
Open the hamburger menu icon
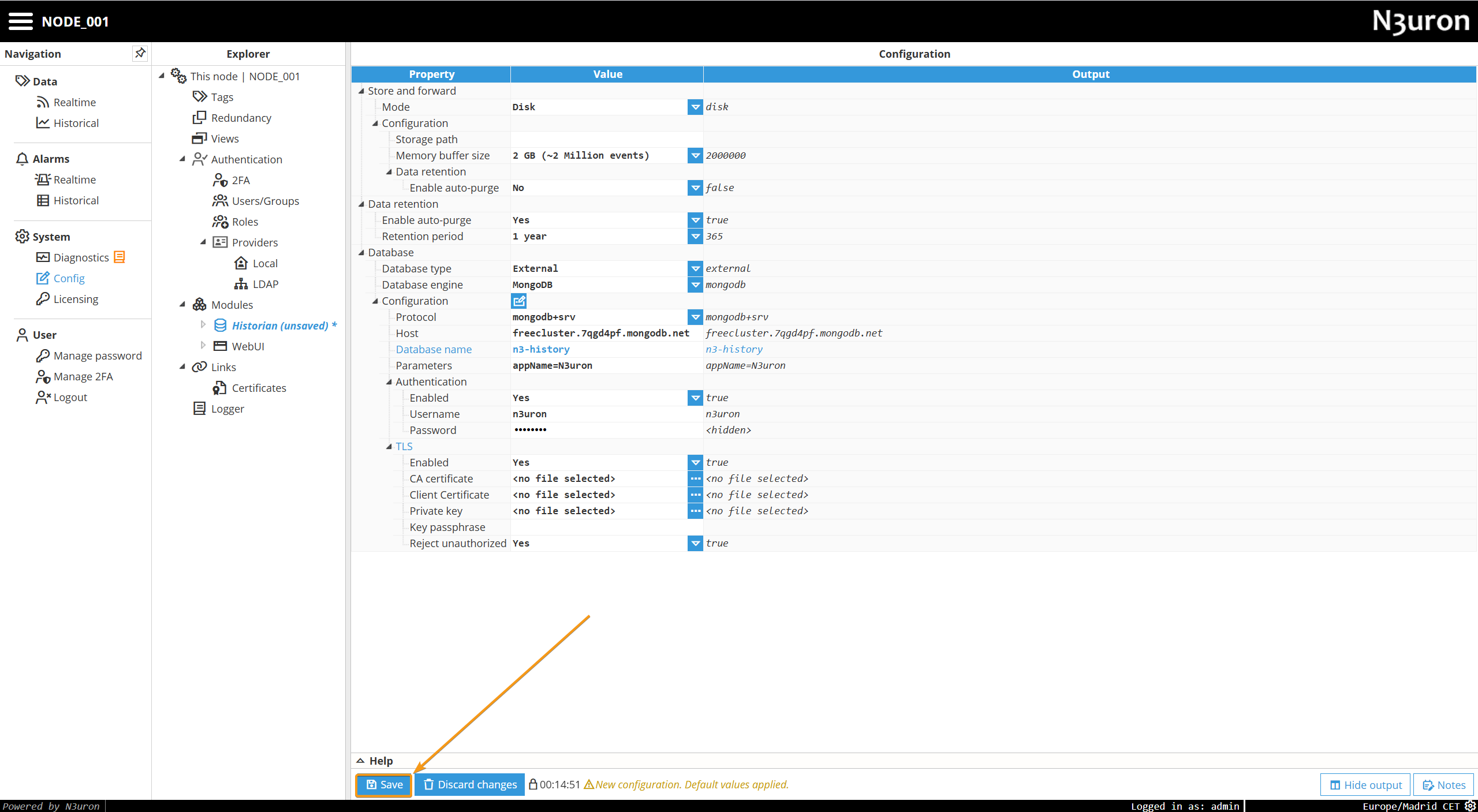(21, 21)
